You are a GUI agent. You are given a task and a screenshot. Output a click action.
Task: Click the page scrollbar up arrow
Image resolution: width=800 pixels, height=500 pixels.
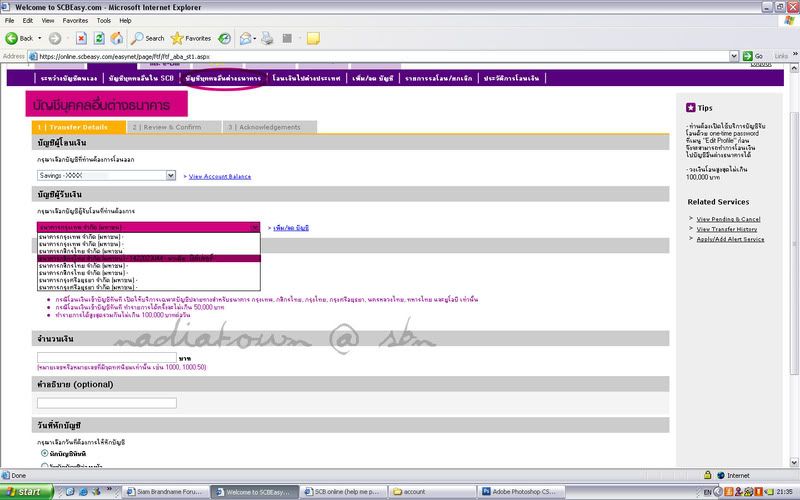point(794,67)
